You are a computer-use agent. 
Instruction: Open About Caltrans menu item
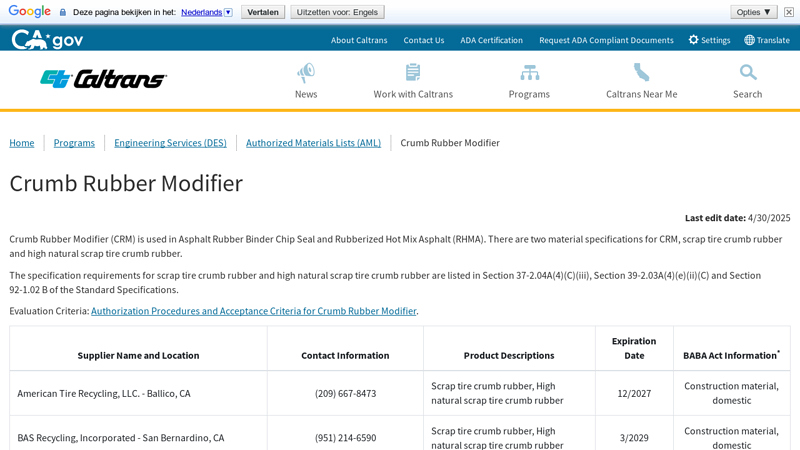point(359,40)
